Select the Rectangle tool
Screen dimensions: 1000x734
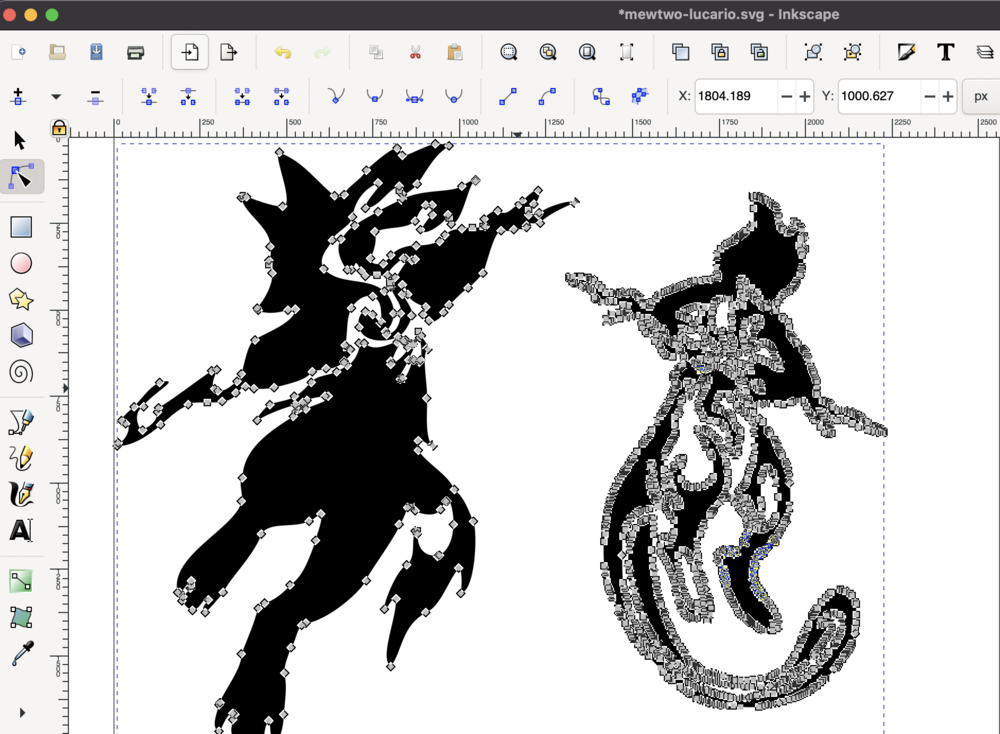pyautogui.click(x=21, y=227)
